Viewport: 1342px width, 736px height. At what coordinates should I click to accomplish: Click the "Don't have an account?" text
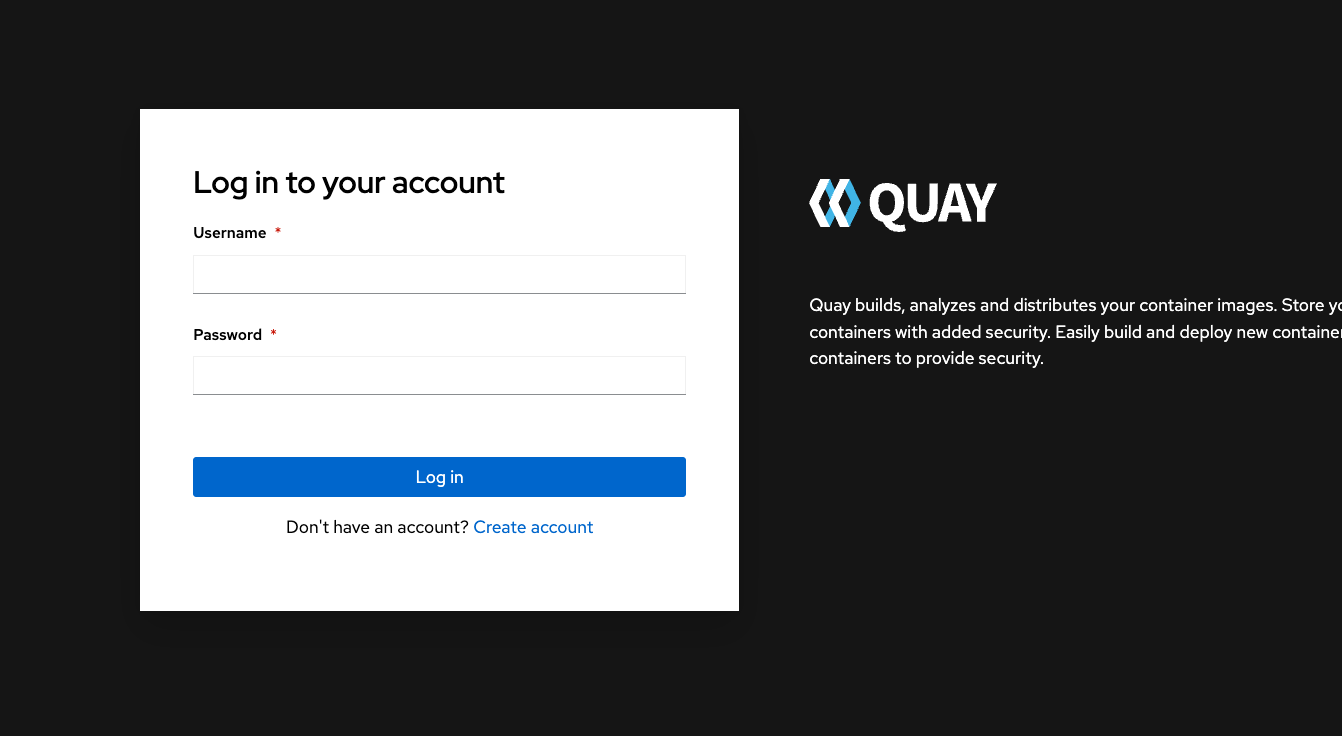coord(377,527)
